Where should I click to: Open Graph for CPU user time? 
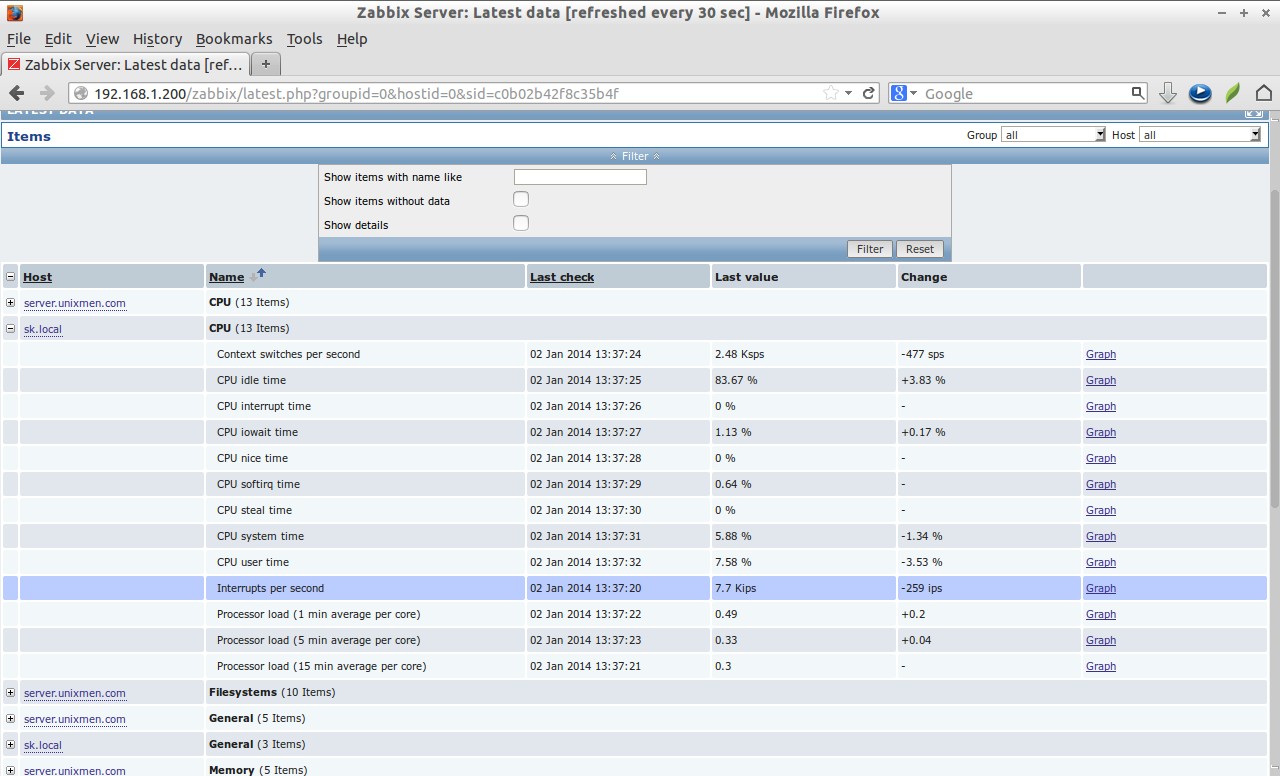pos(1101,562)
